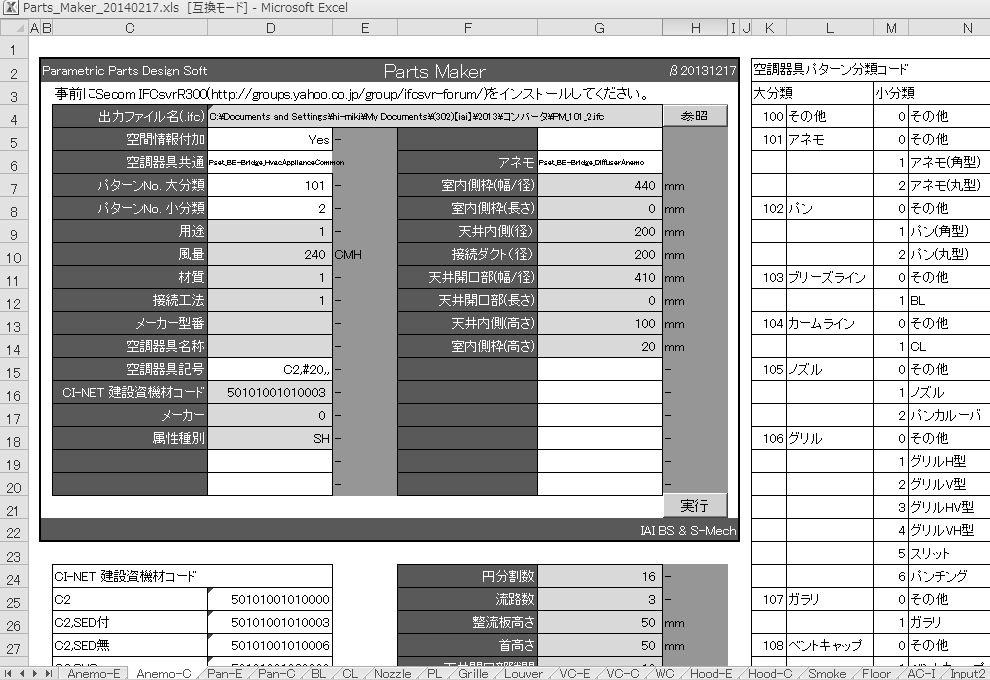The height and width of the screenshot is (680, 990).
Task: Click row 10 header
Action: pyautogui.click(x=13, y=255)
